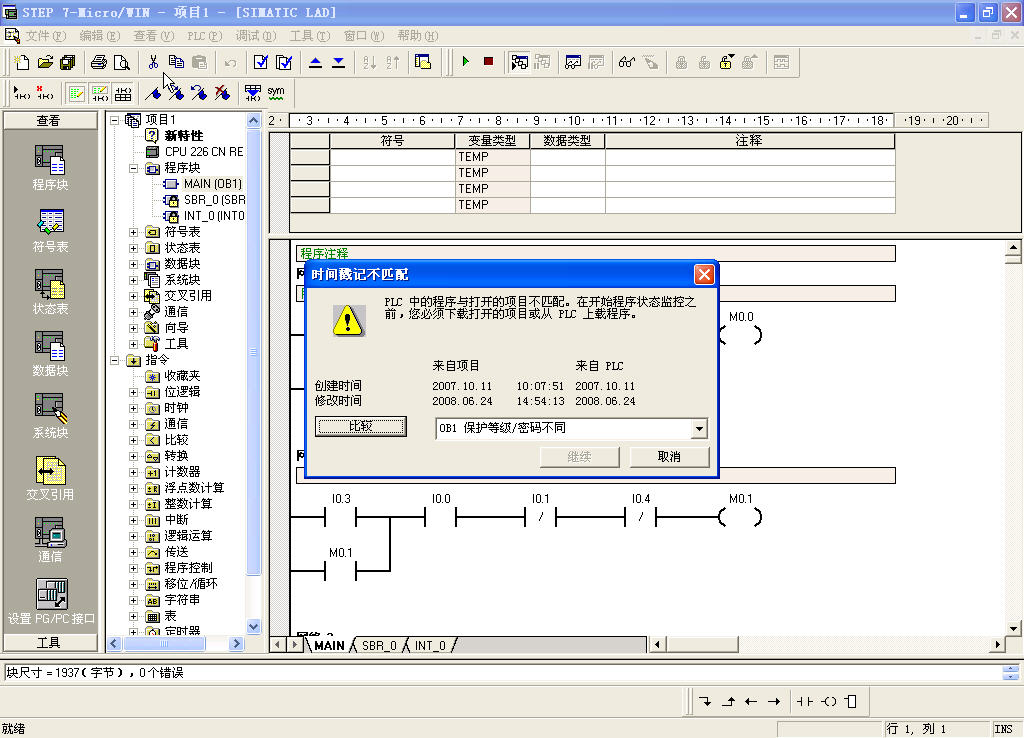Expand the 状态表 node in project tree
This screenshot has width=1024, height=738.
[134, 248]
